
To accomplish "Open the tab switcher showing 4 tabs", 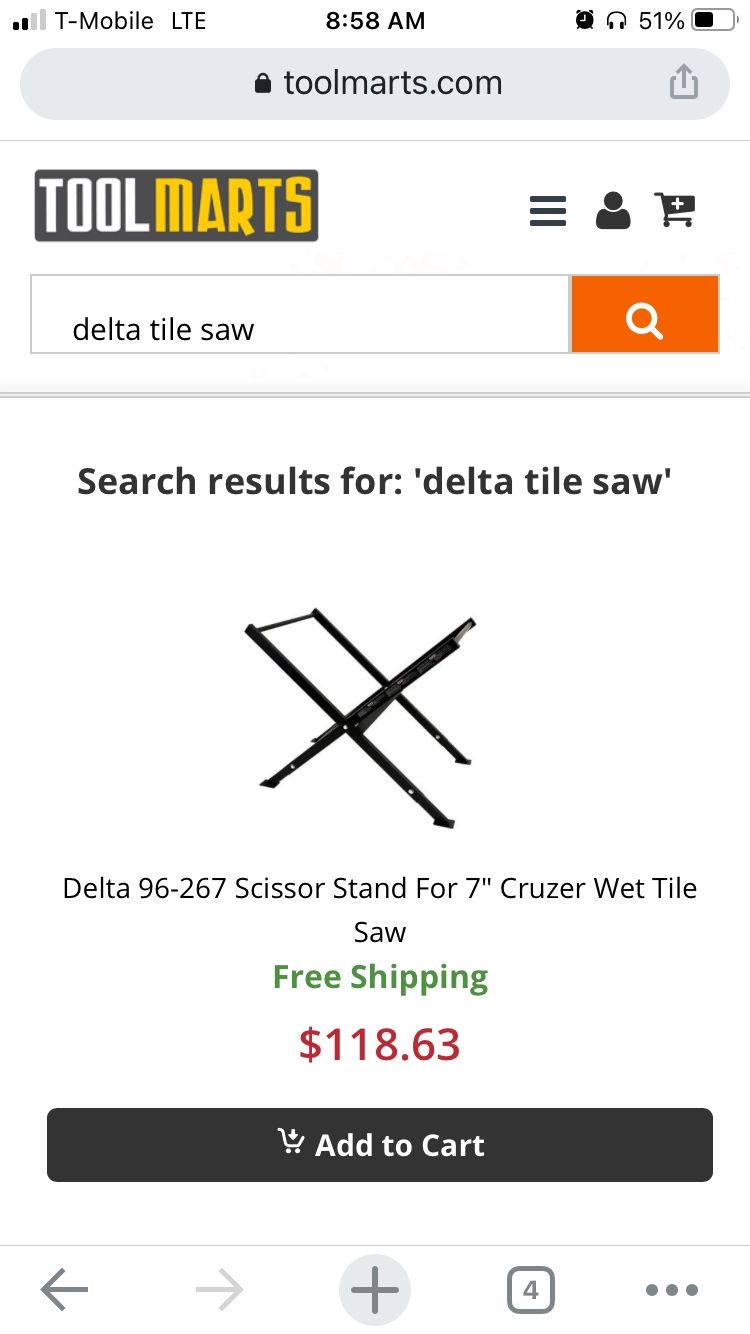I will pyautogui.click(x=530, y=1290).
